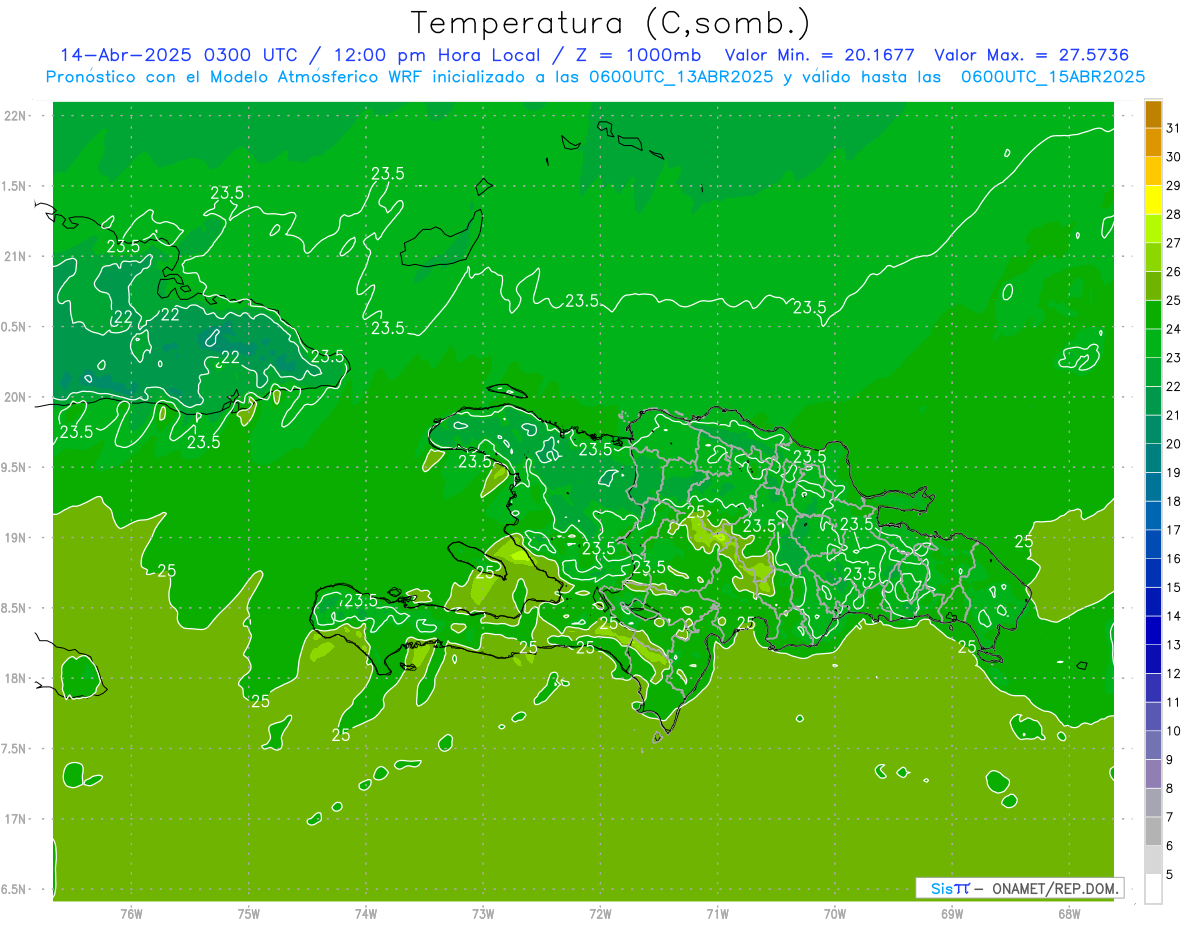Click the '18' color scale label

point(1174,501)
